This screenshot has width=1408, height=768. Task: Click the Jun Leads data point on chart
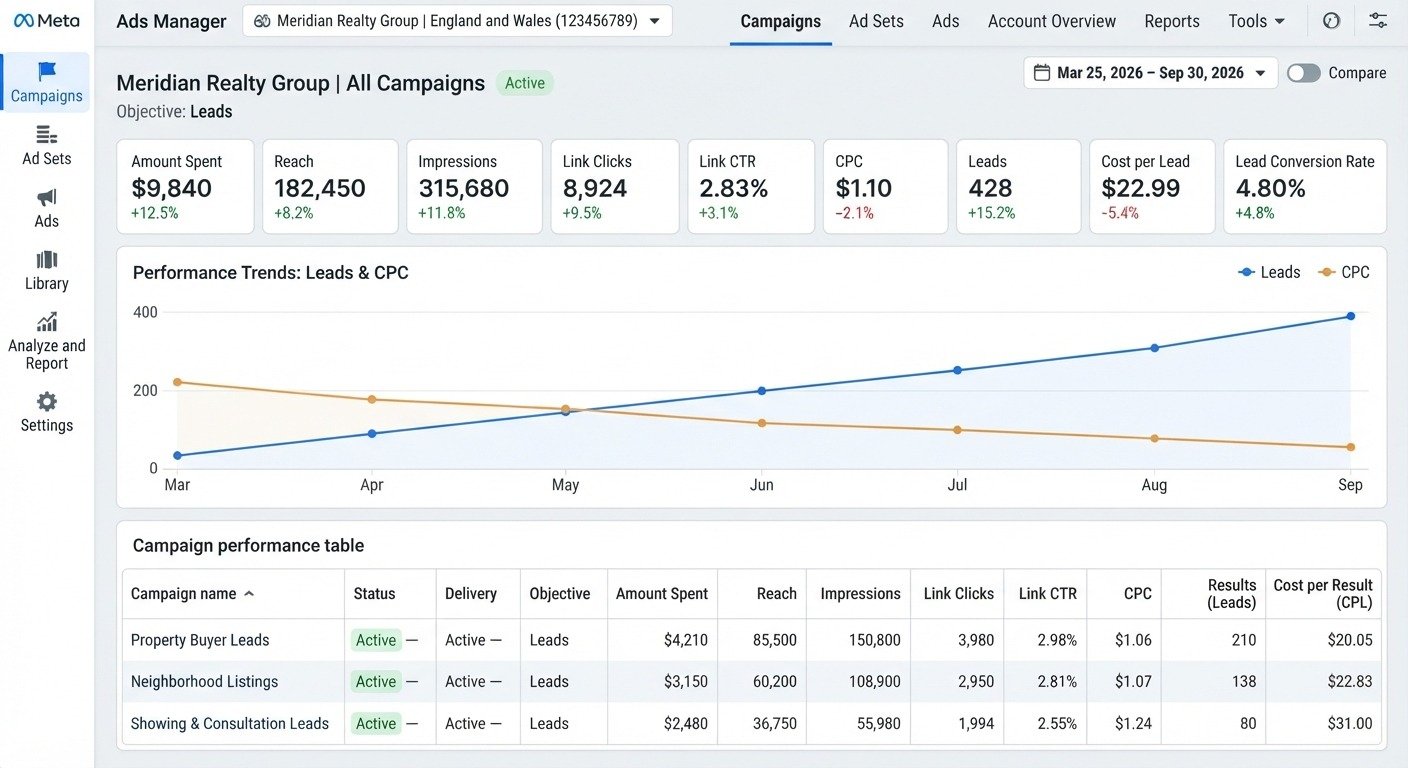[761, 391]
